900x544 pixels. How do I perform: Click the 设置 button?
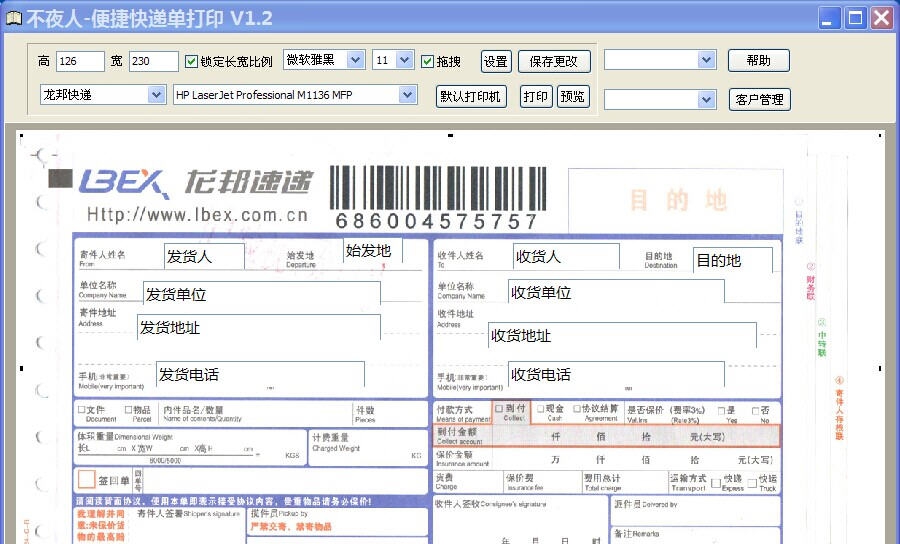pyautogui.click(x=496, y=61)
